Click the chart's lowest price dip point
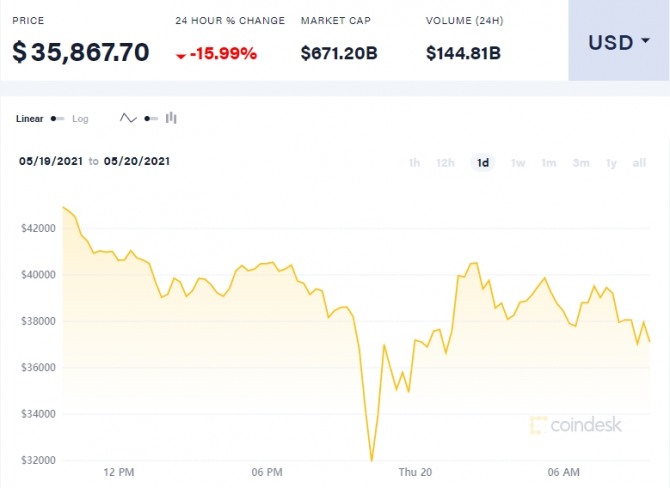 pos(372,461)
